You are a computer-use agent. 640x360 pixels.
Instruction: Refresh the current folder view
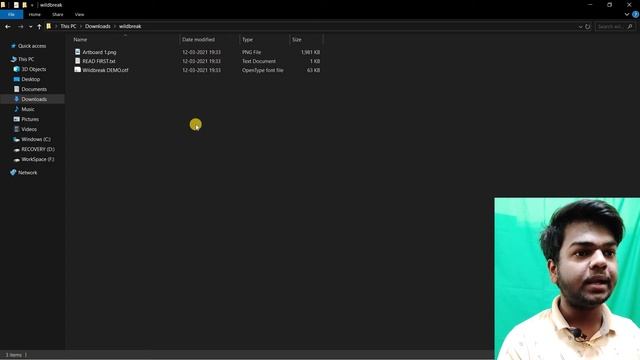pyautogui.click(x=588, y=27)
